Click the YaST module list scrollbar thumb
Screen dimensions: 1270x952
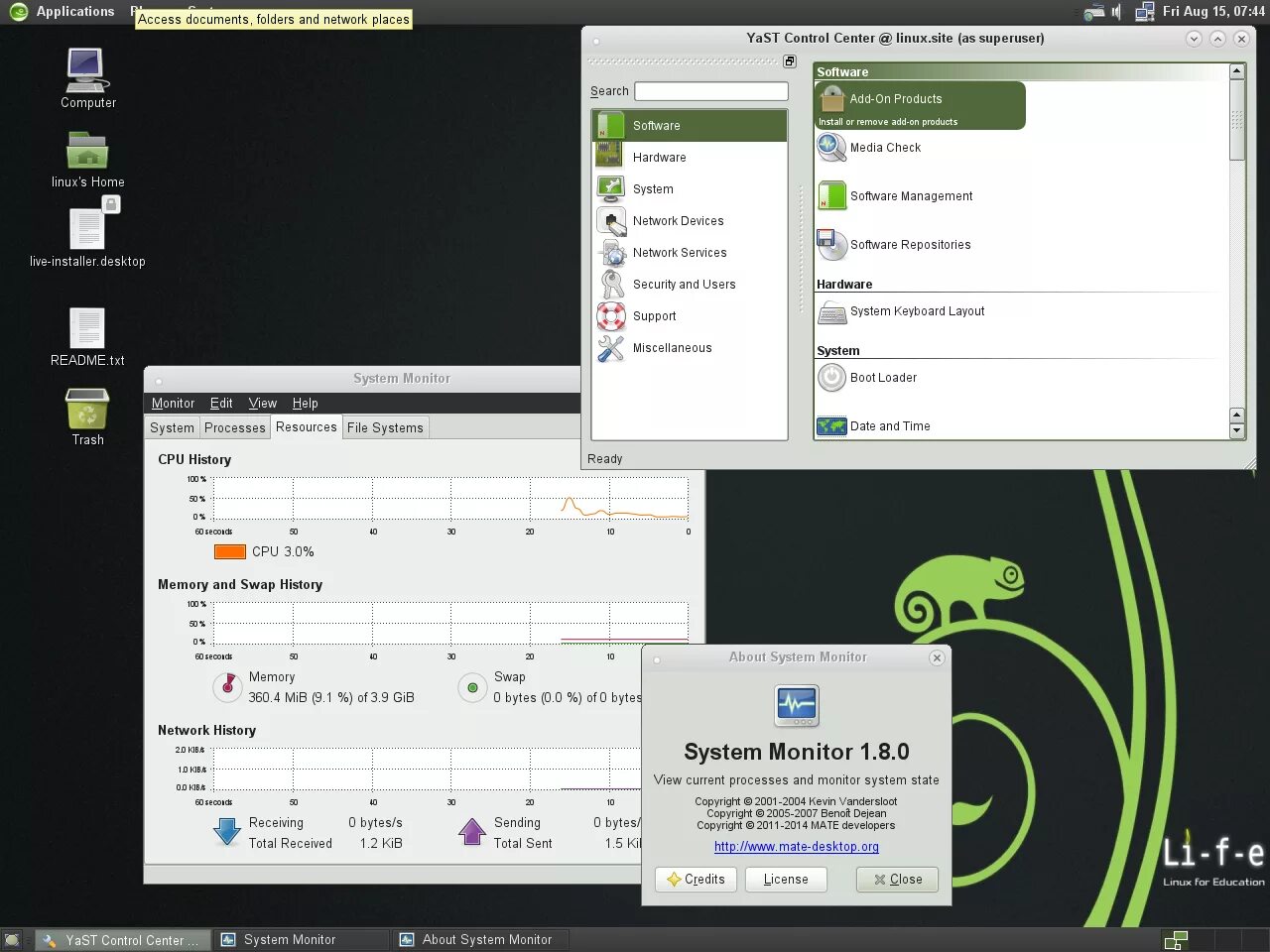(x=1236, y=119)
